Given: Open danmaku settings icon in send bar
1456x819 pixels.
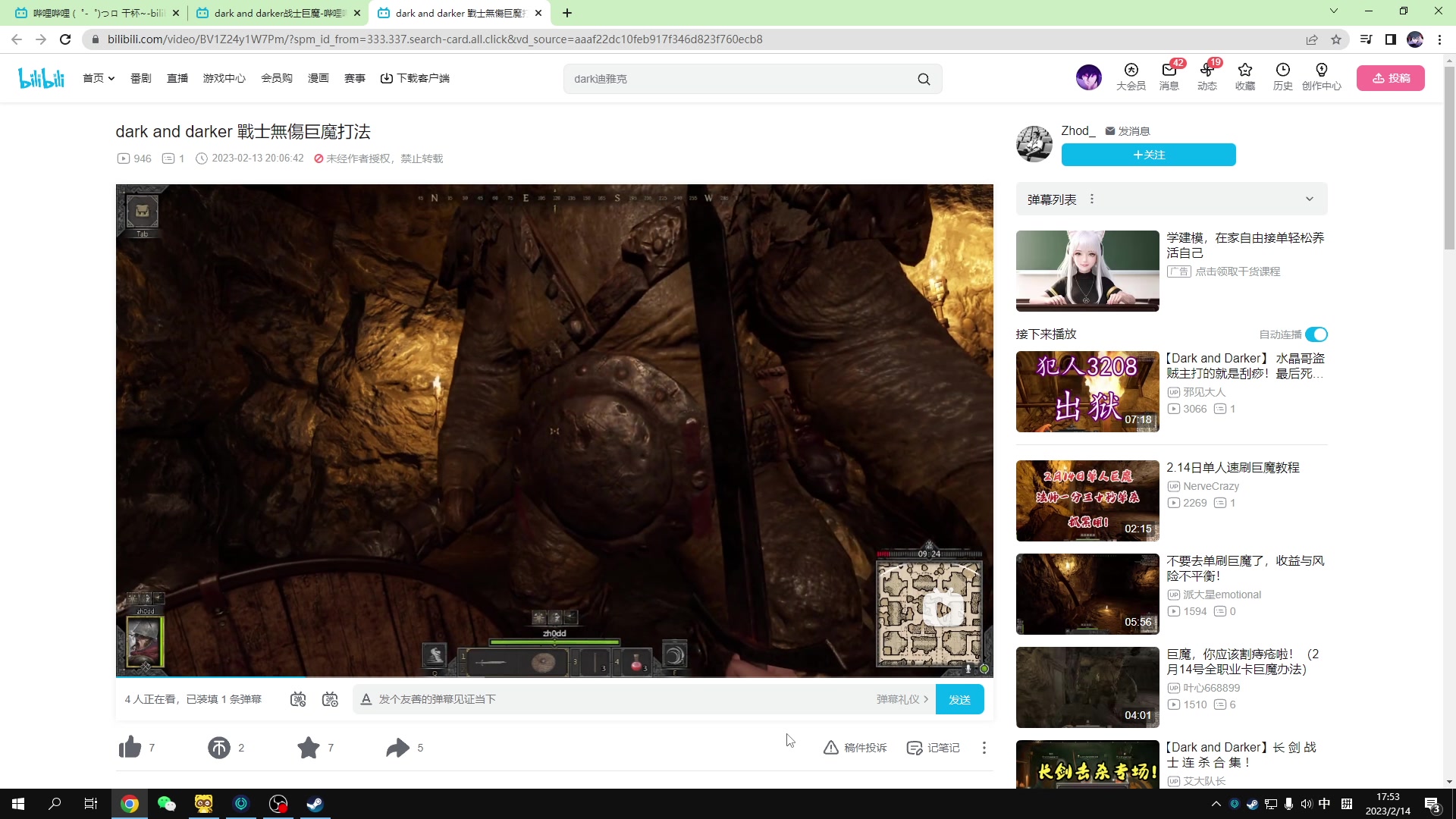Looking at the screenshot, I should (330, 699).
